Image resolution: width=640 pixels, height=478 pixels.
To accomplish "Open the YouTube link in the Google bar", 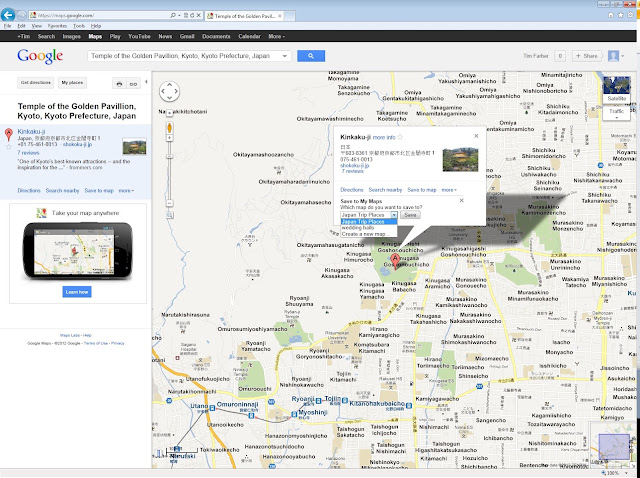I will [140, 36].
